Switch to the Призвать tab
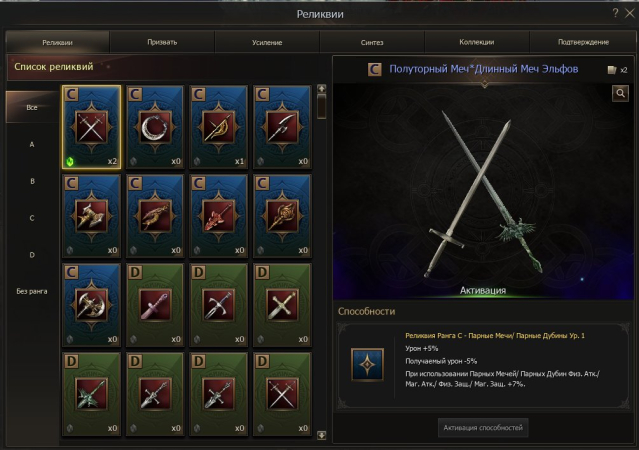The image size is (639, 450). coord(162,42)
